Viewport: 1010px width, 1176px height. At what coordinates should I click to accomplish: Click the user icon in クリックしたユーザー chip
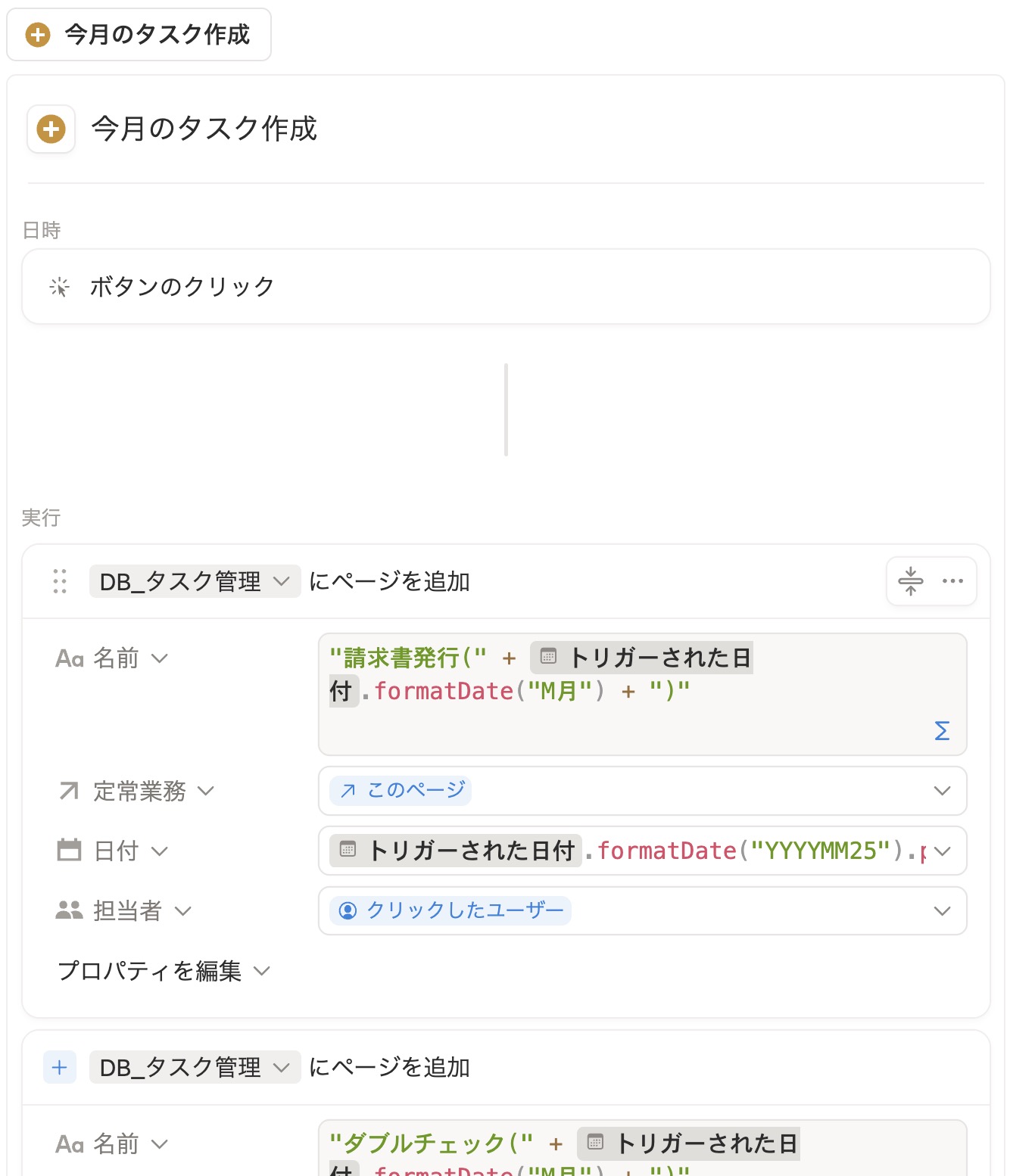[x=348, y=910]
